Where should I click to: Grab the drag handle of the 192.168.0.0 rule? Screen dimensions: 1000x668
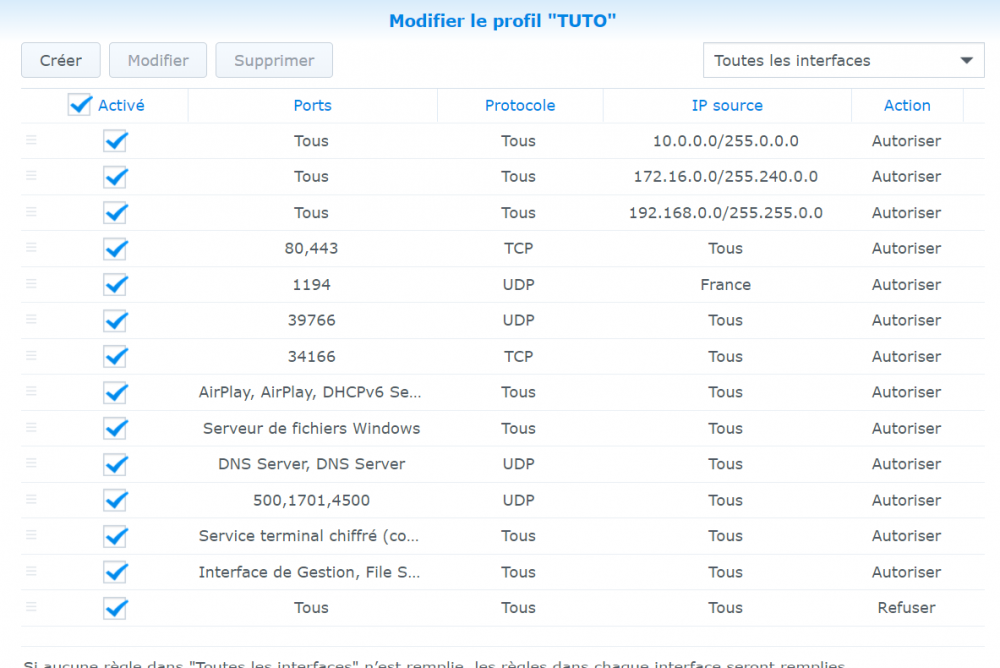[x=31, y=212]
